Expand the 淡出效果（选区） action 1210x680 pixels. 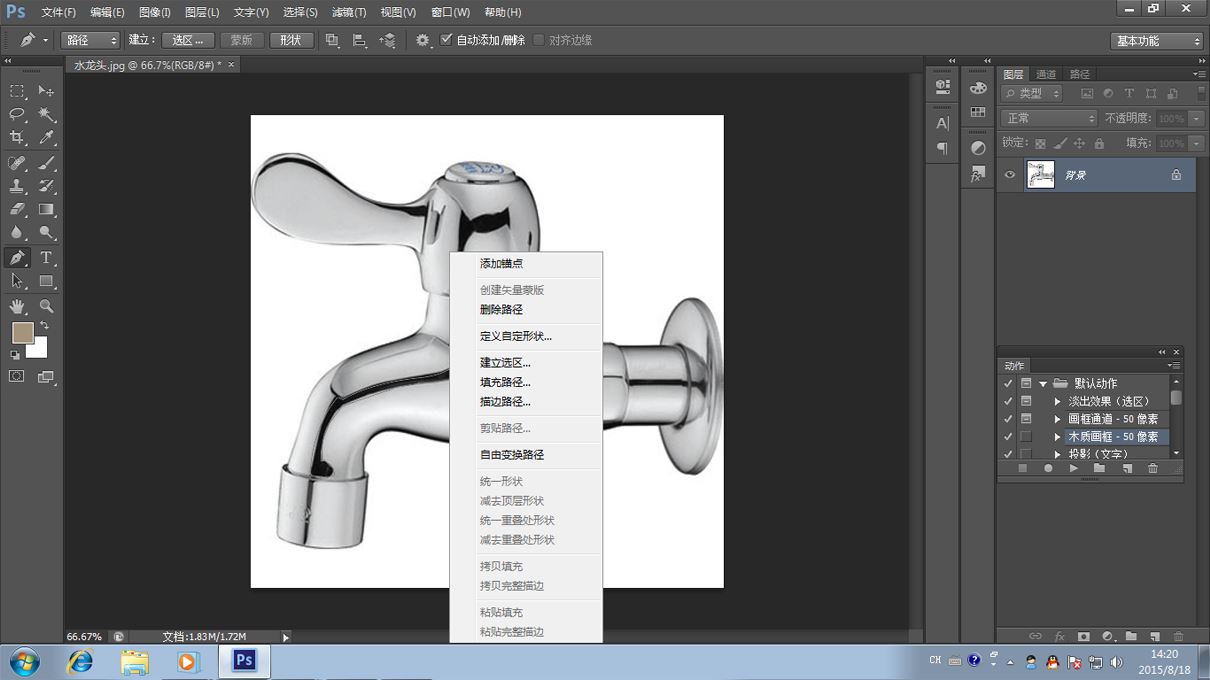pyautogui.click(x=1057, y=401)
